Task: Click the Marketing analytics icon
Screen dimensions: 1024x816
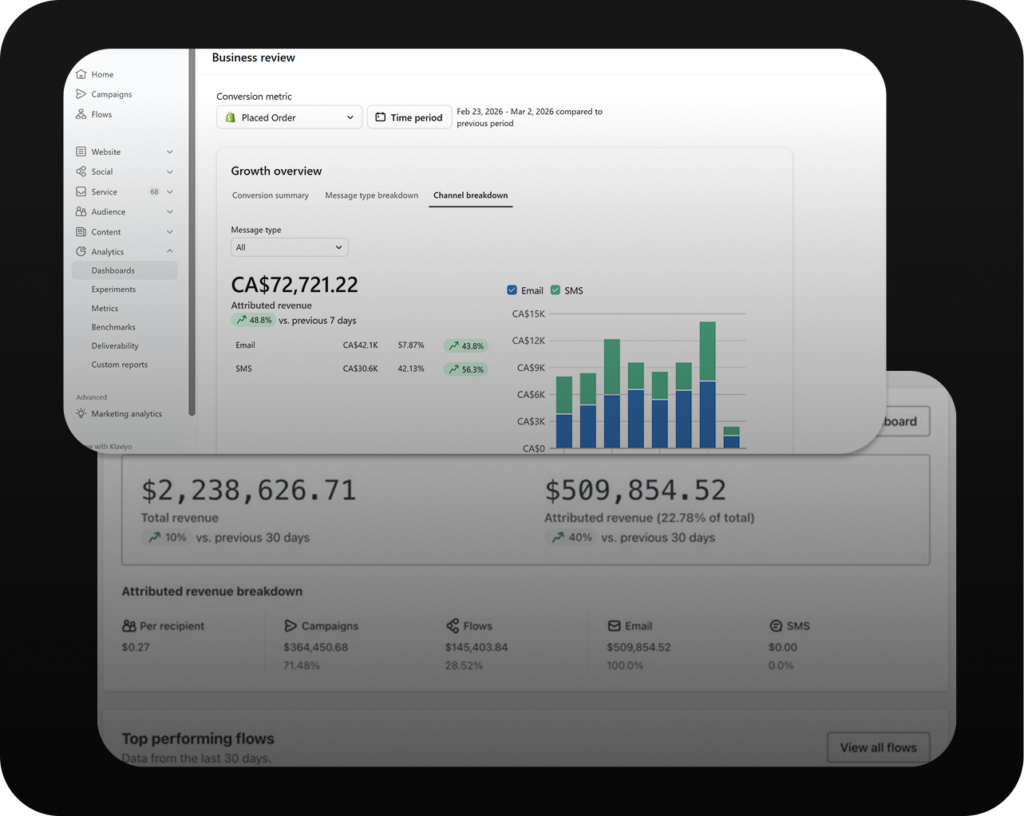Action: (x=81, y=414)
